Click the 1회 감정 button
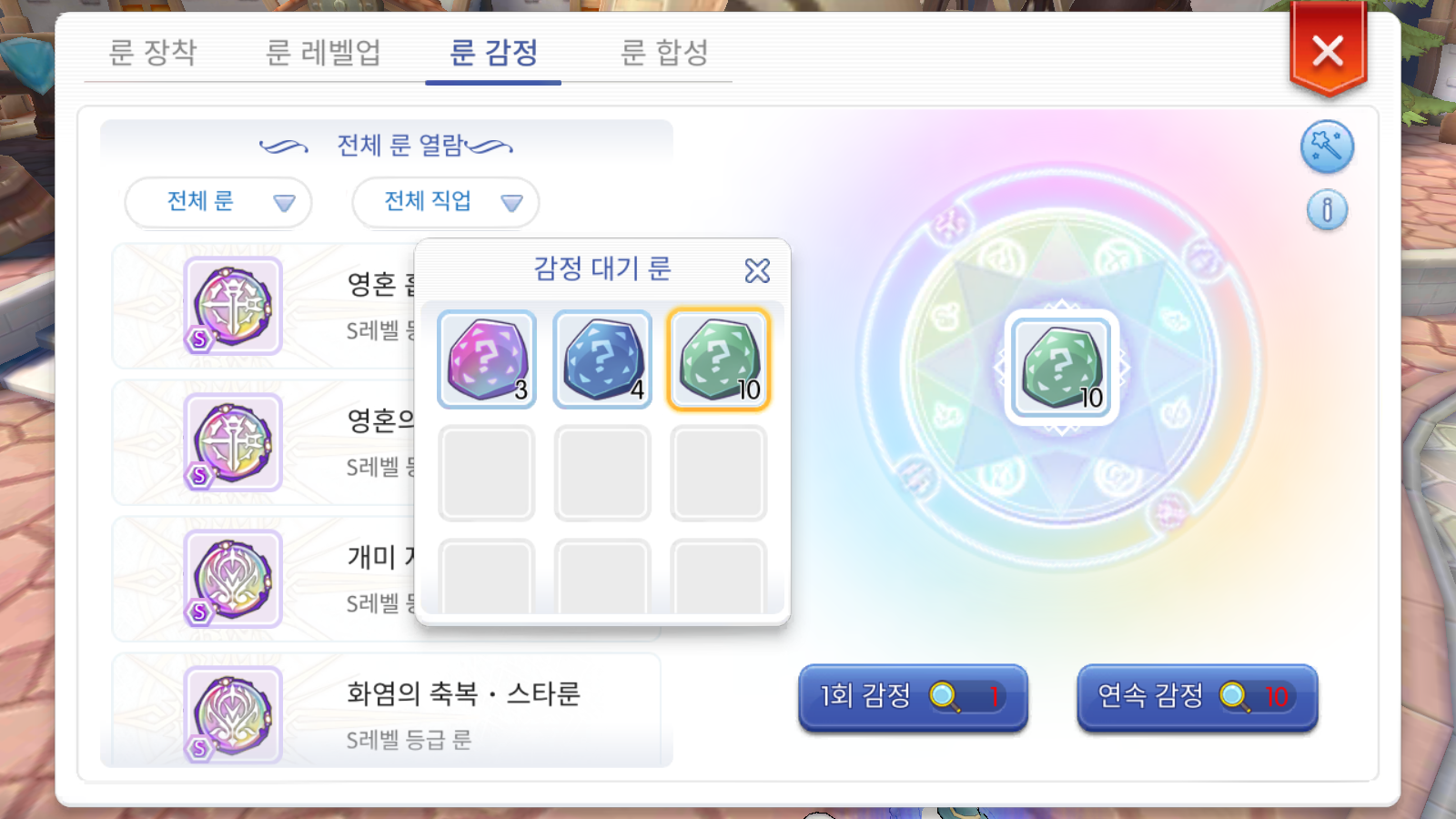1456x819 pixels. [913, 697]
